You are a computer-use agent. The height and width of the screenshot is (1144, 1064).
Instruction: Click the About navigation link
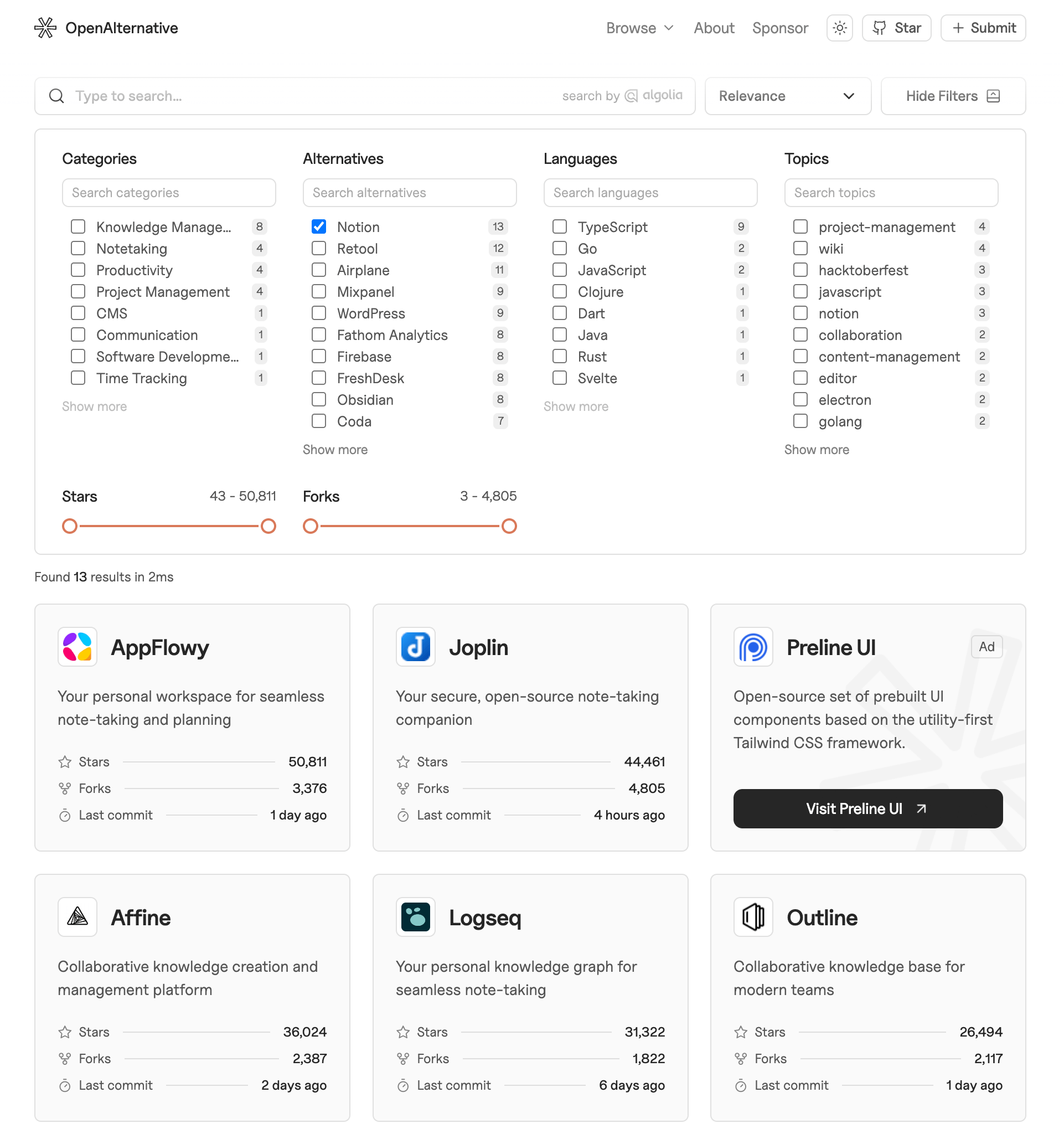click(x=713, y=27)
